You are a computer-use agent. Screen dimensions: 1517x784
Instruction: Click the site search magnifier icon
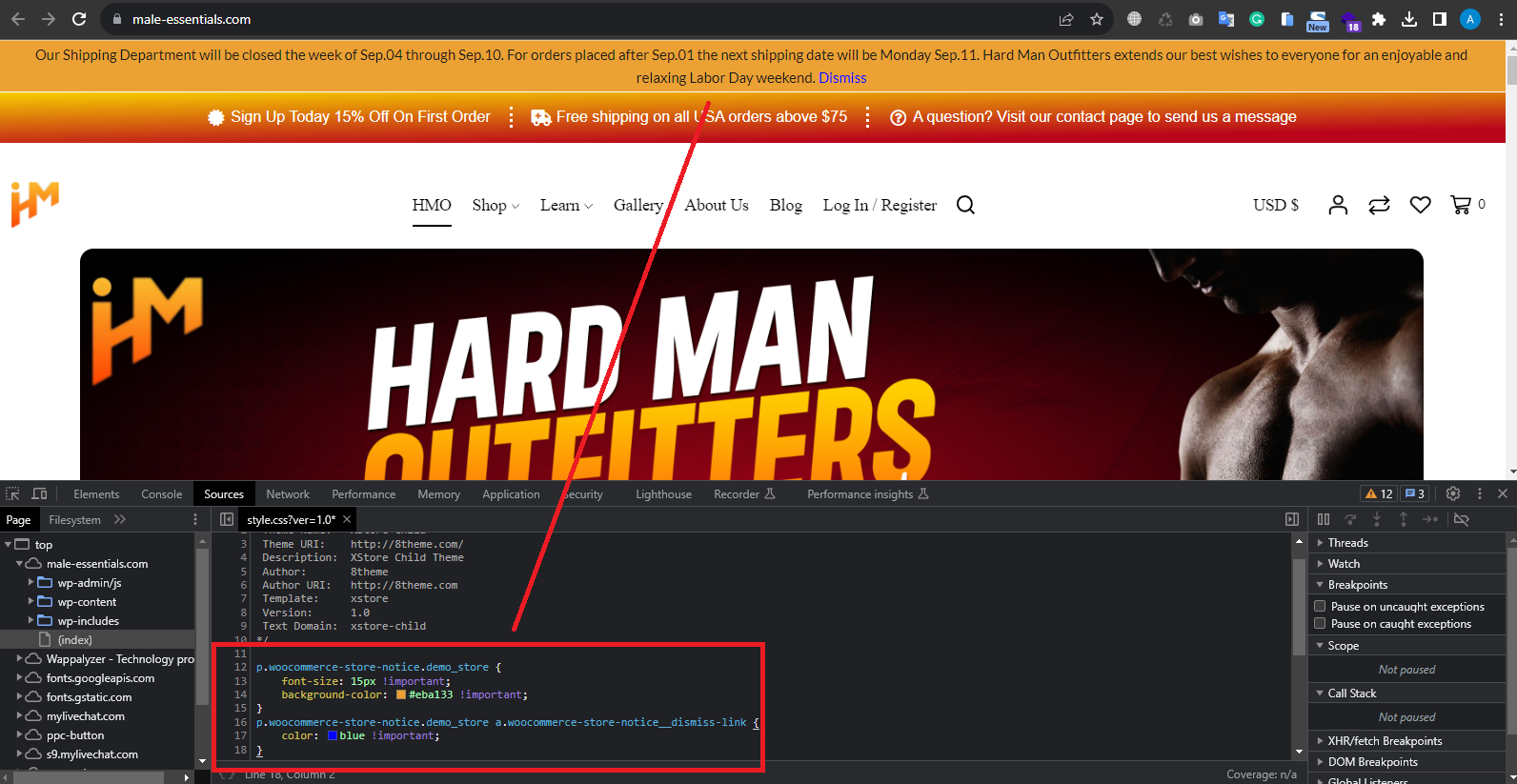coord(965,205)
